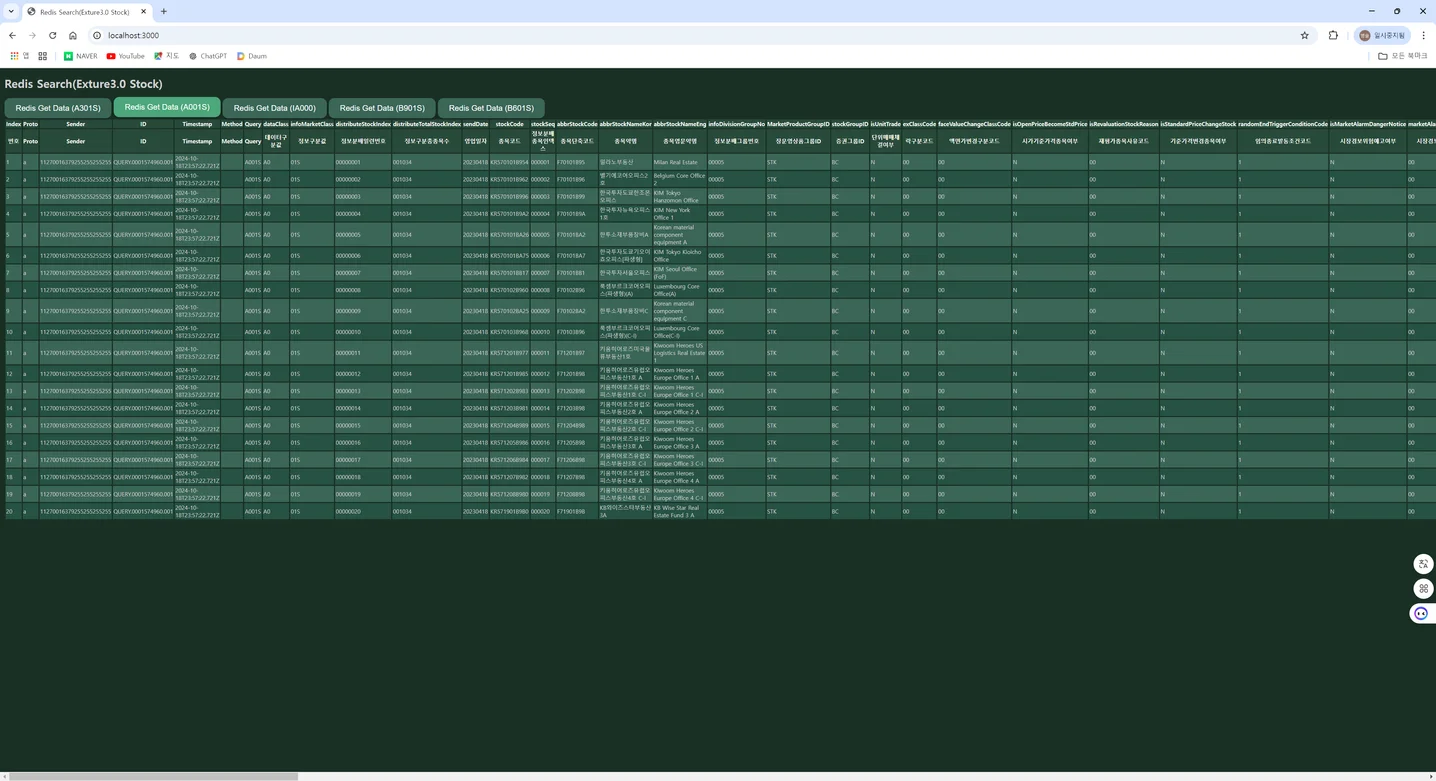
Task: Open the NAVER bookmark
Action: click(x=81, y=56)
